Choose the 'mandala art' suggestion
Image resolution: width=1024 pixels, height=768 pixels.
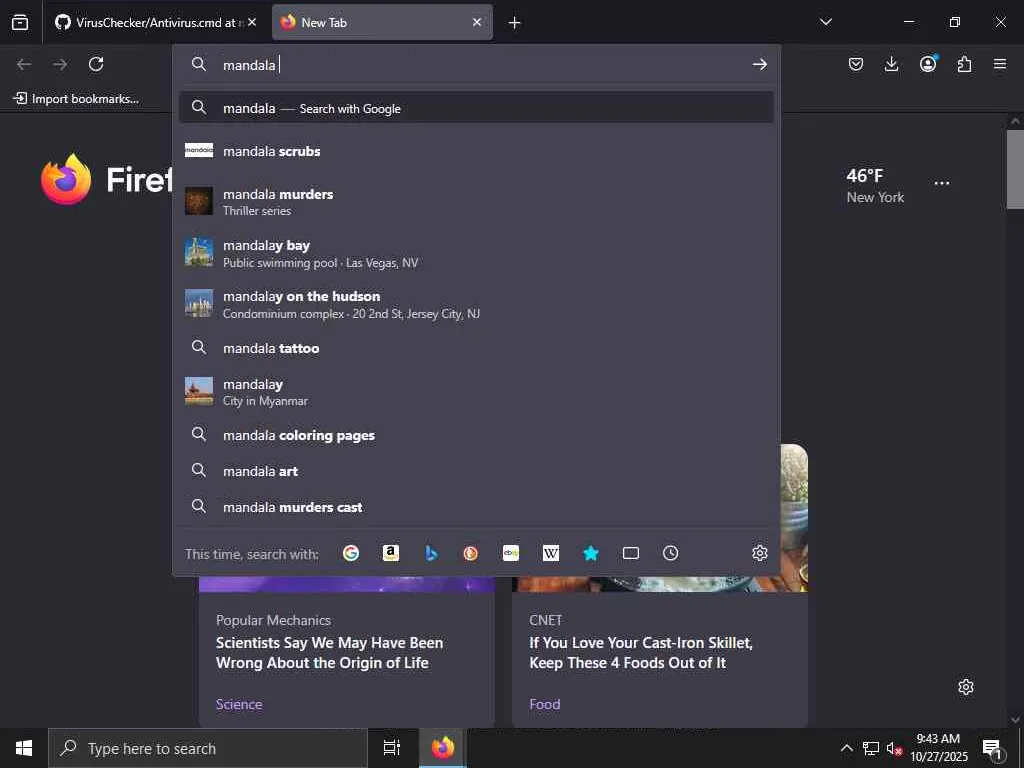476,471
